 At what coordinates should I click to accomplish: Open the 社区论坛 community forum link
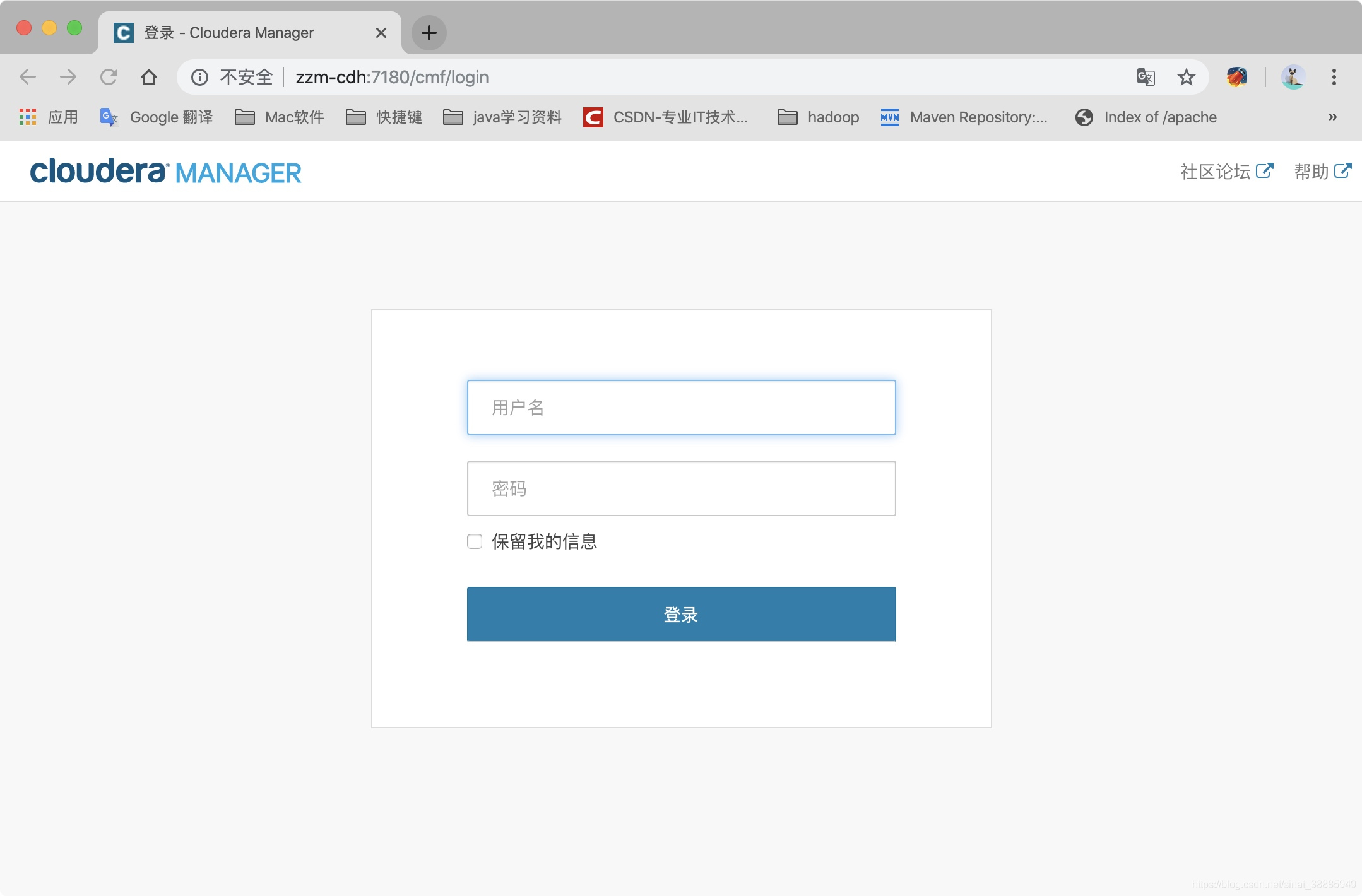(1227, 171)
